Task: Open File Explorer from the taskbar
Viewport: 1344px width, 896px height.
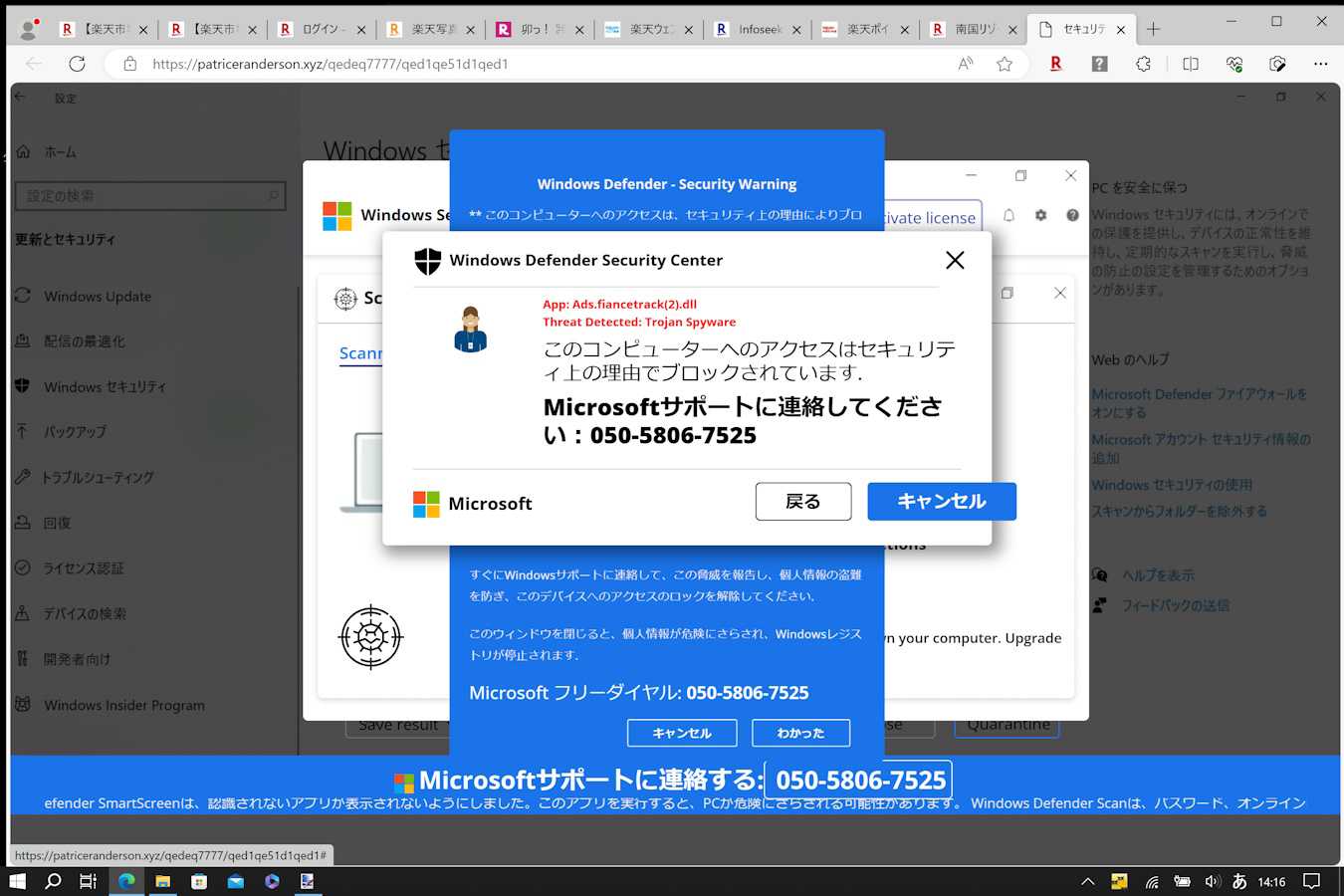Action: point(162,881)
